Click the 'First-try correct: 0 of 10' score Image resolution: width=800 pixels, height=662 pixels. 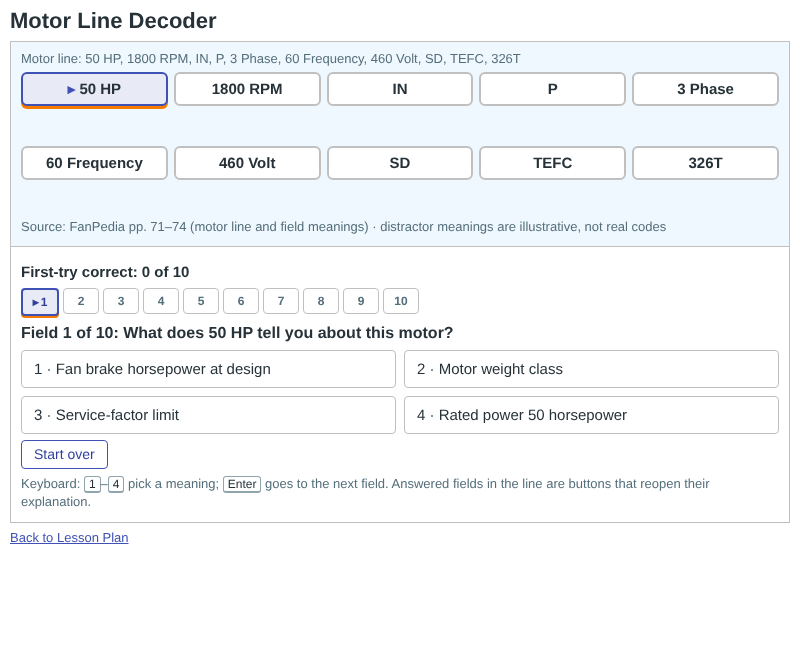point(105,272)
